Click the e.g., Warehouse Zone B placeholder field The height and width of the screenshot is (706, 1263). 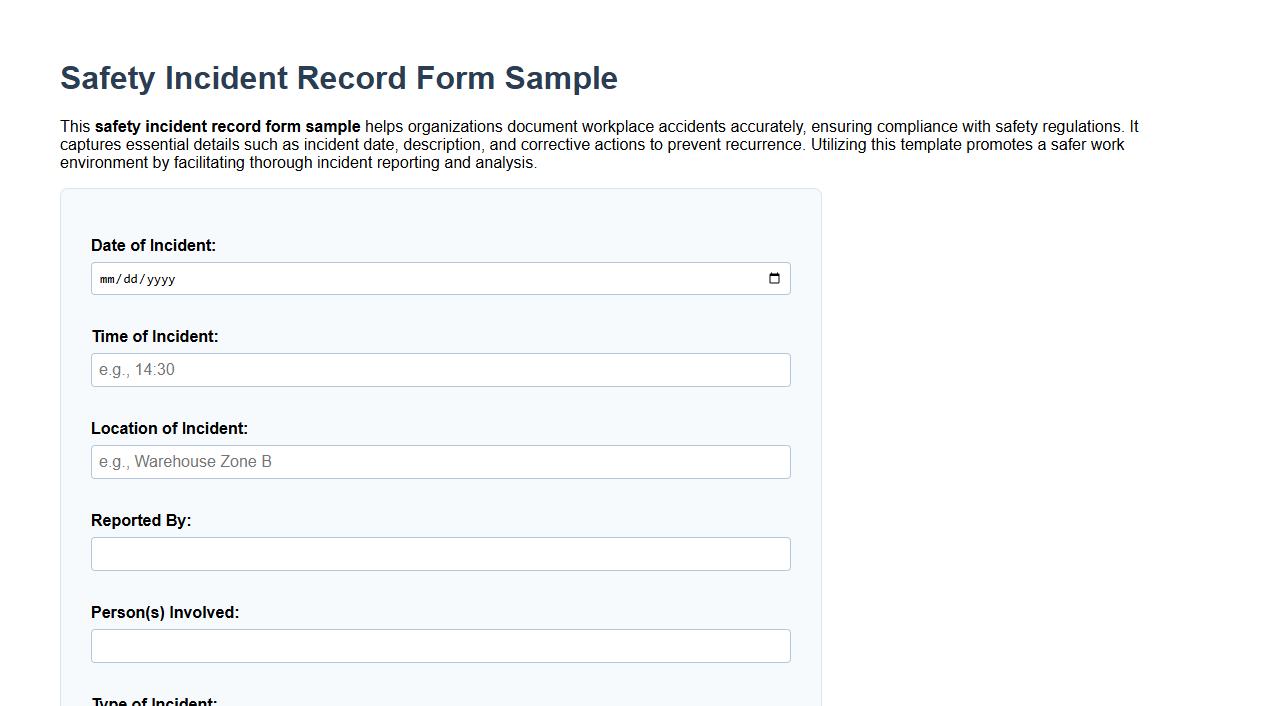point(440,461)
